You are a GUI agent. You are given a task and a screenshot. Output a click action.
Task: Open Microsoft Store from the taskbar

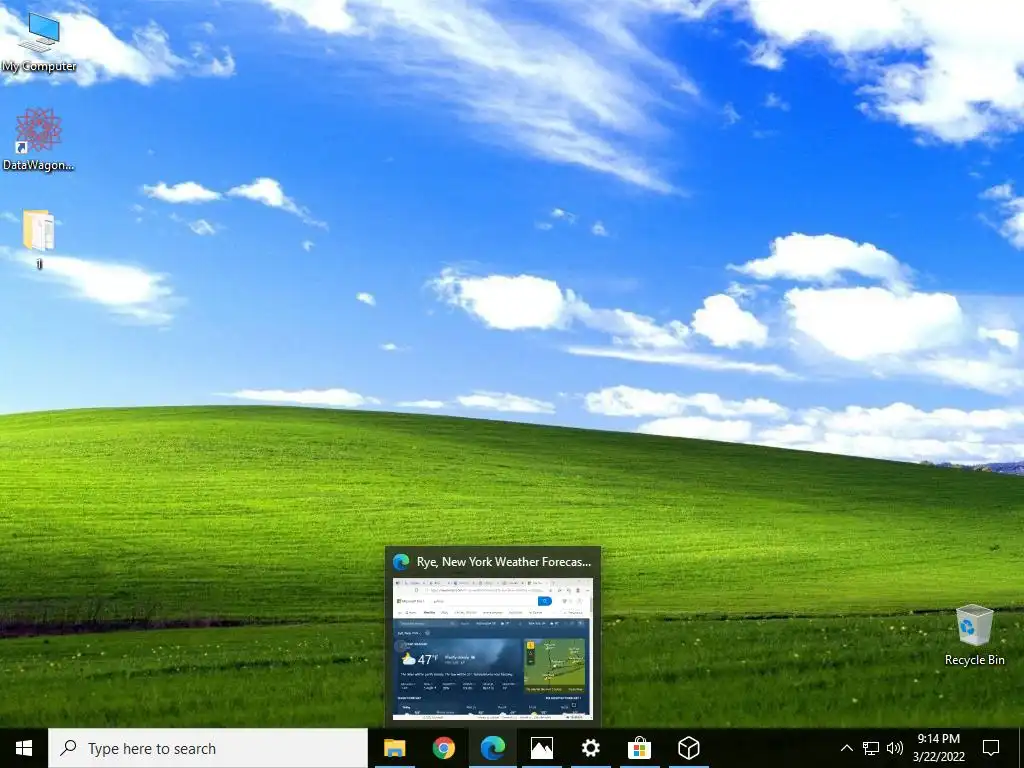639,748
